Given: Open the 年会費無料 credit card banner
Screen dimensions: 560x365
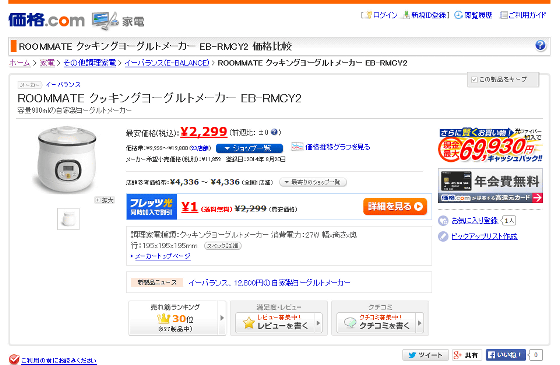Looking at the screenshot, I should [x=490, y=186].
